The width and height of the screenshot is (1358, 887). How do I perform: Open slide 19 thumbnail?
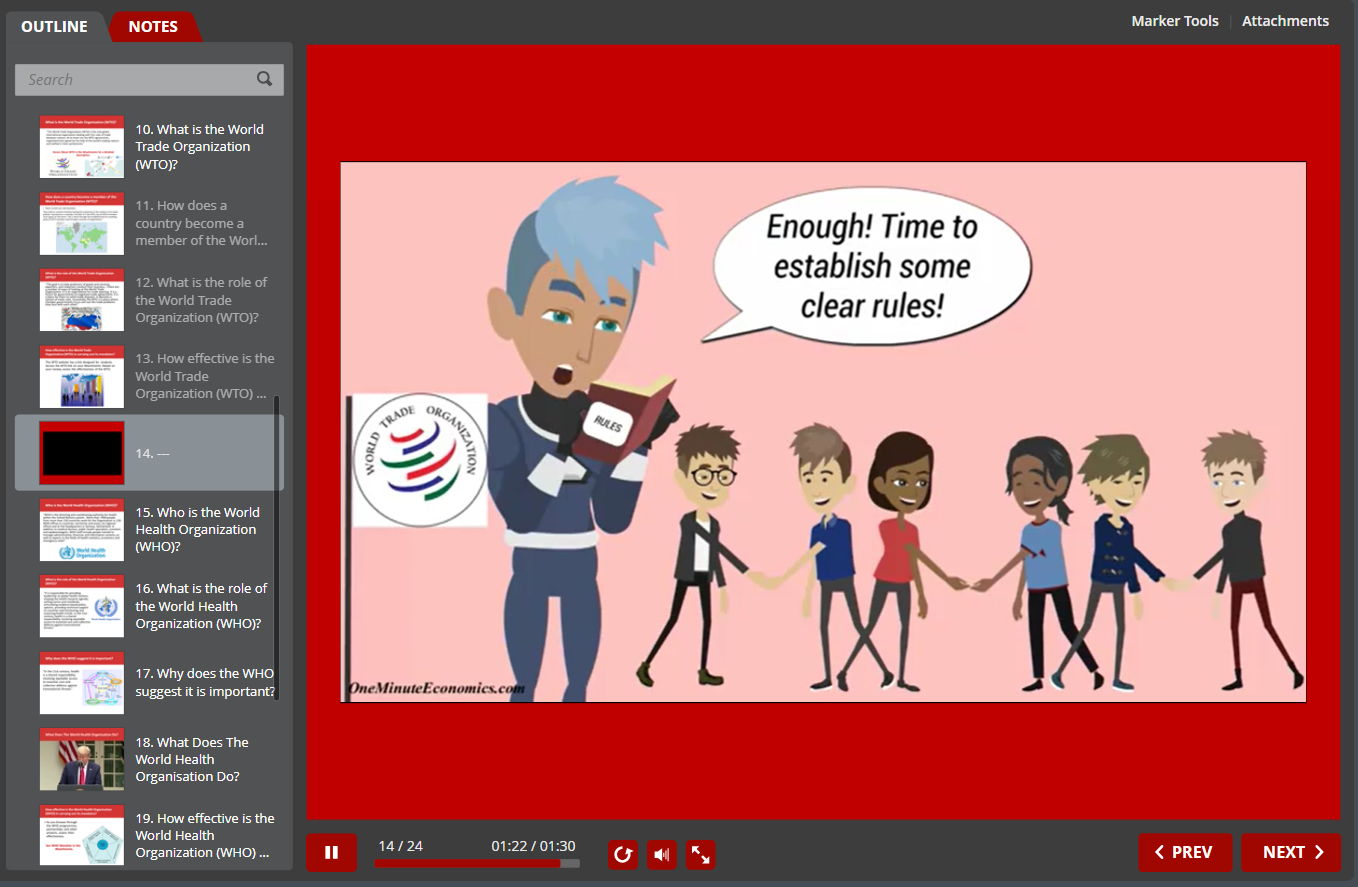pyautogui.click(x=82, y=835)
